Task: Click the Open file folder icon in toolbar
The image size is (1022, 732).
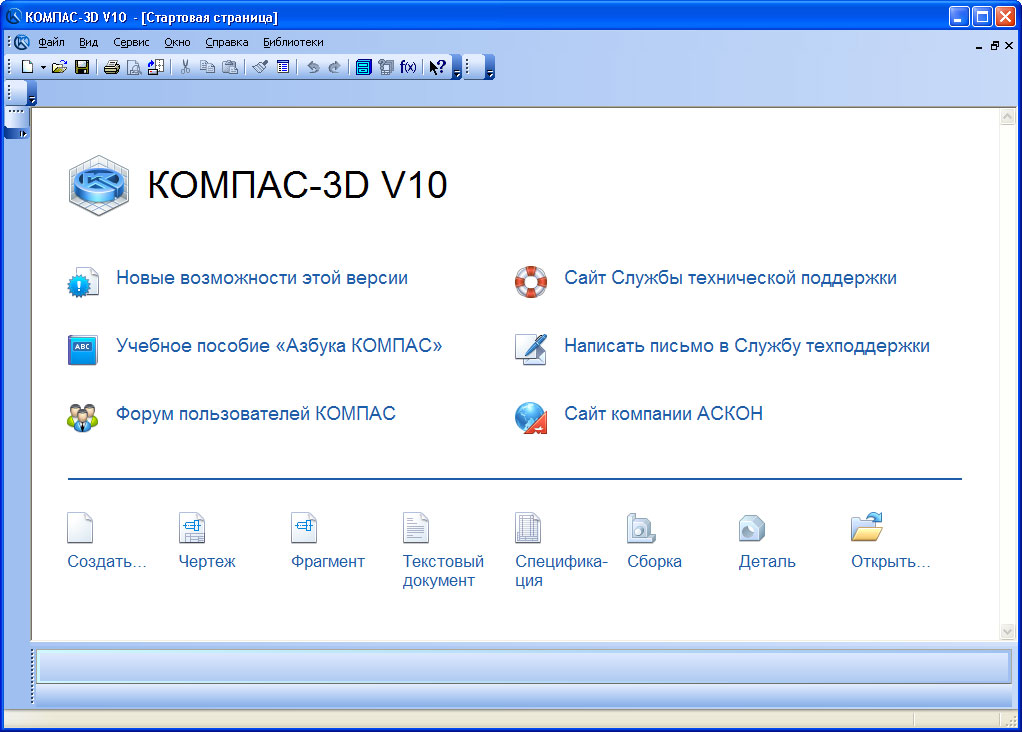Action: (59, 67)
